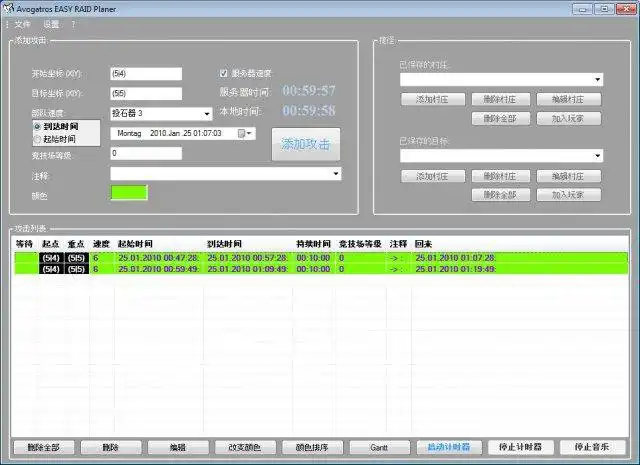Click 编辑村庄 under saved targets
The width and height of the screenshot is (640, 465).
pos(569,176)
